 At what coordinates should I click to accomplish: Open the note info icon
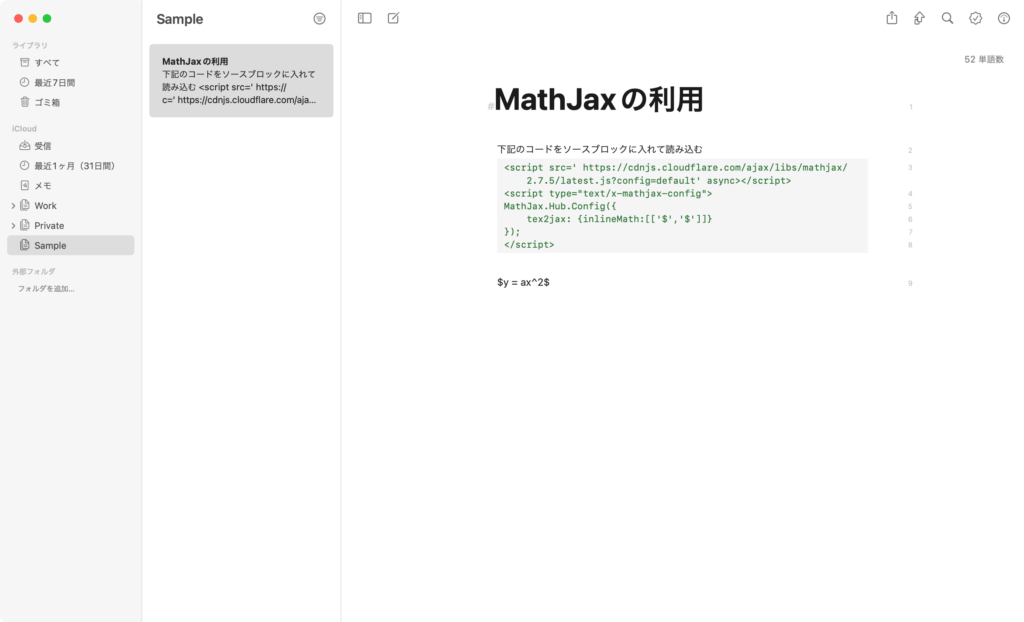(x=1003, y=18)
